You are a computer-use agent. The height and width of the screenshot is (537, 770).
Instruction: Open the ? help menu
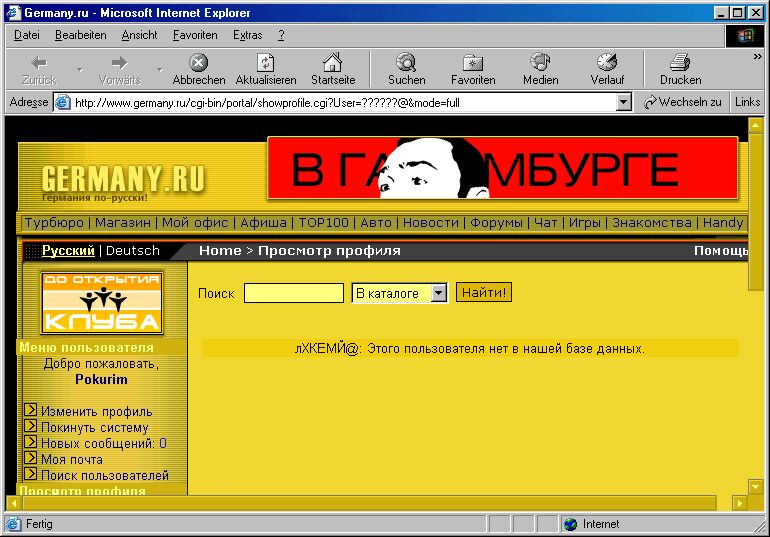tap(281, 35)
